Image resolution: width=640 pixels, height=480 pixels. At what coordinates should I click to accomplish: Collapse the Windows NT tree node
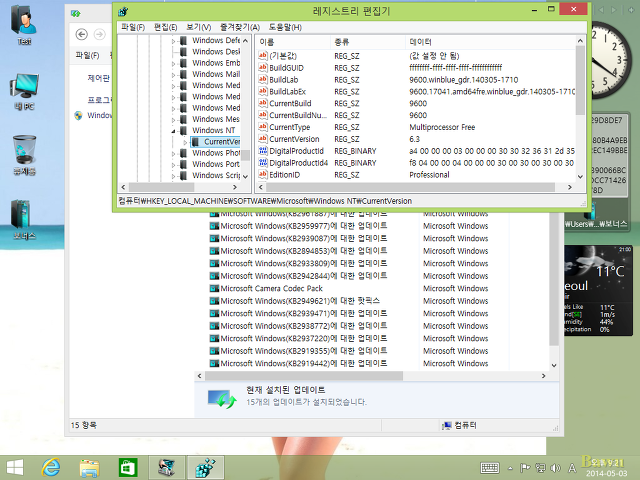pyautogui.click(x=173, y=131)
